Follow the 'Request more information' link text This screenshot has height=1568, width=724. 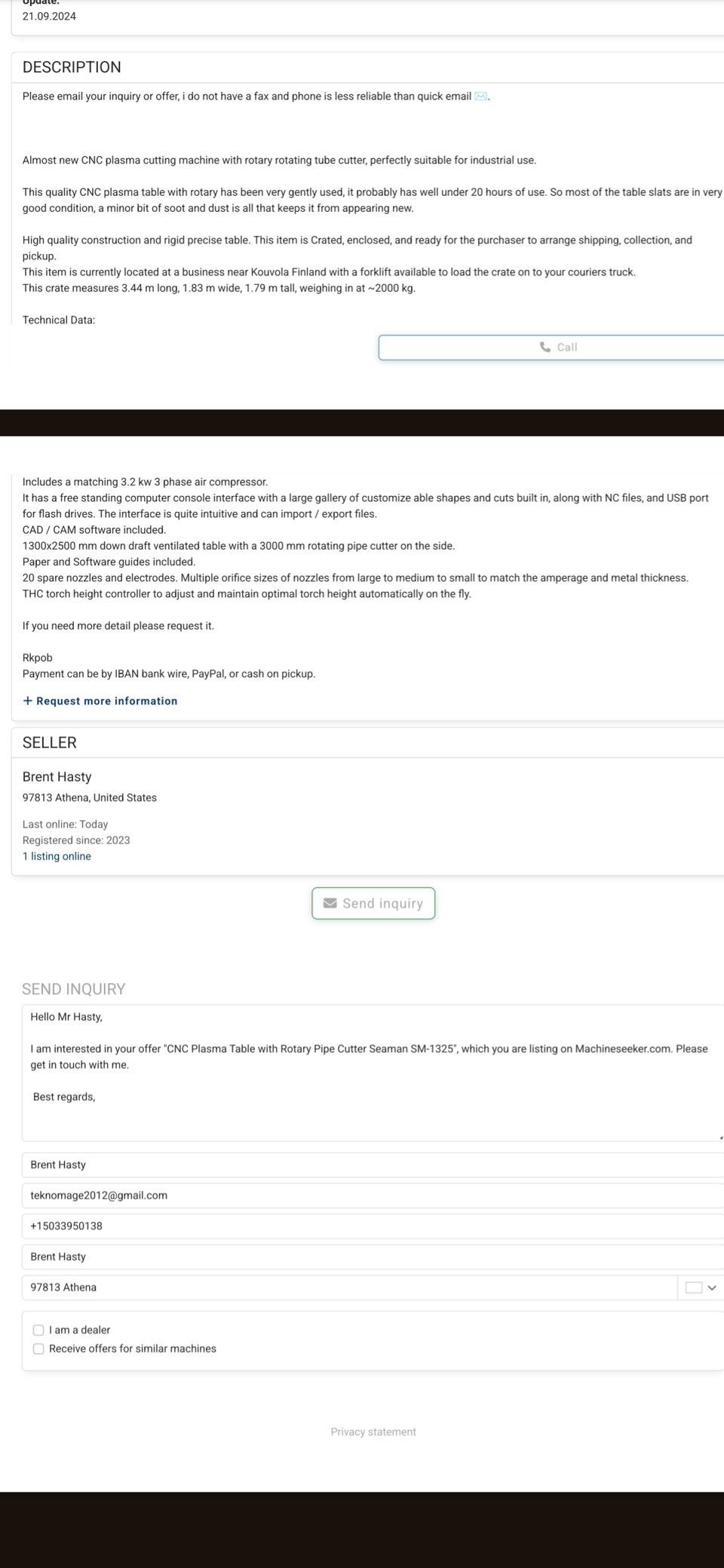[x=107, y=701]
